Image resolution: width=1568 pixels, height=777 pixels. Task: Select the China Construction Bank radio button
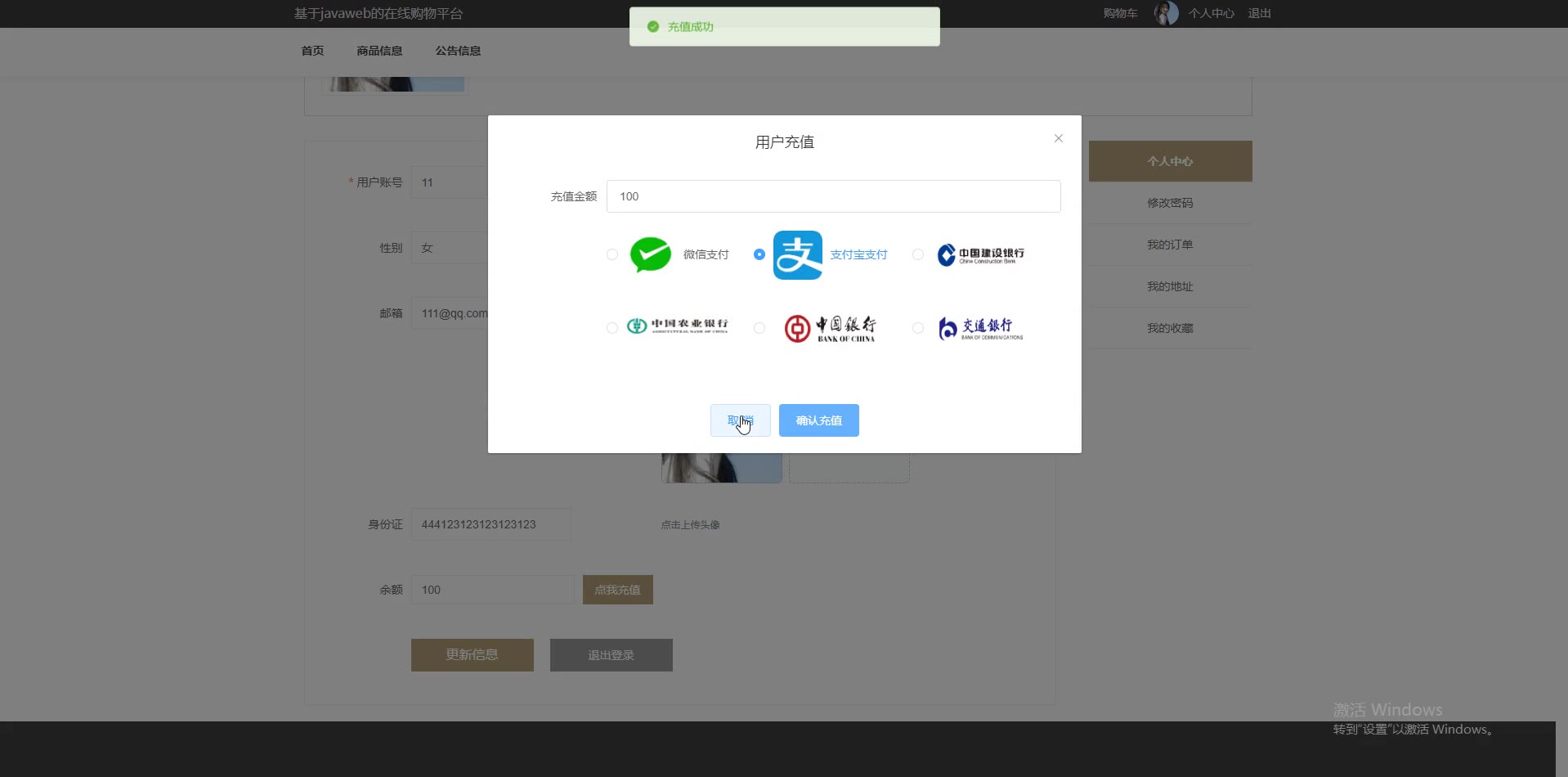coord(918,254)
